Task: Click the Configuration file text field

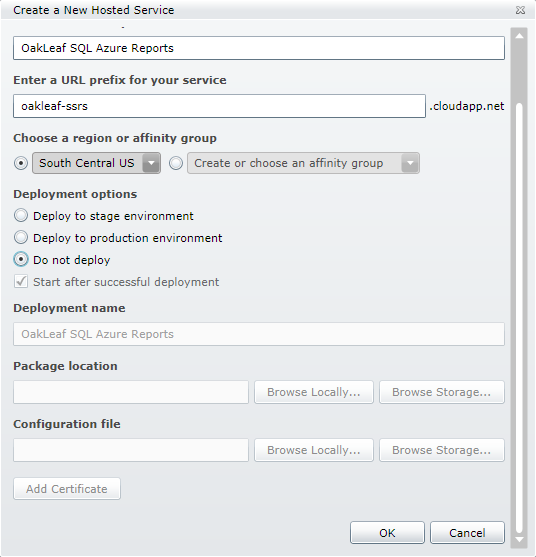Action: tap(131, 450)
